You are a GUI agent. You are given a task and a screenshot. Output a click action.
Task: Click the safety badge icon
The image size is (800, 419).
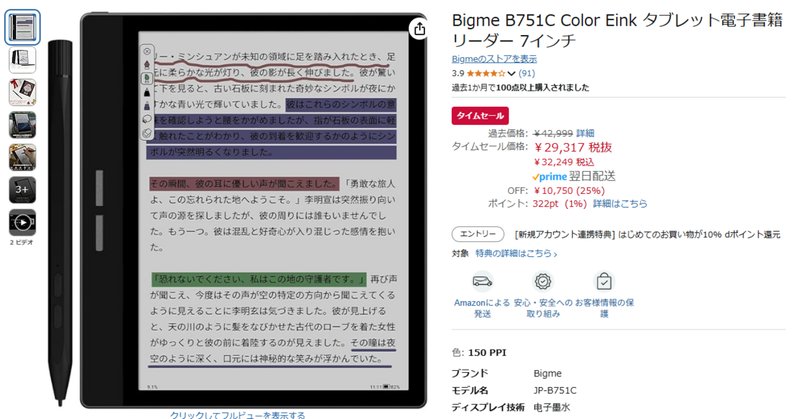click(x=543, y=281)
